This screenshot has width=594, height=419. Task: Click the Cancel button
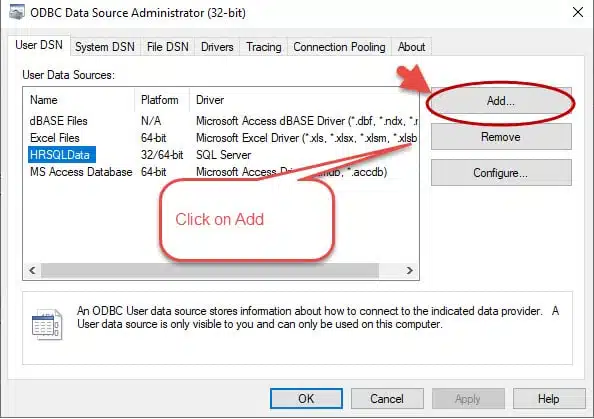click(387, 399)
